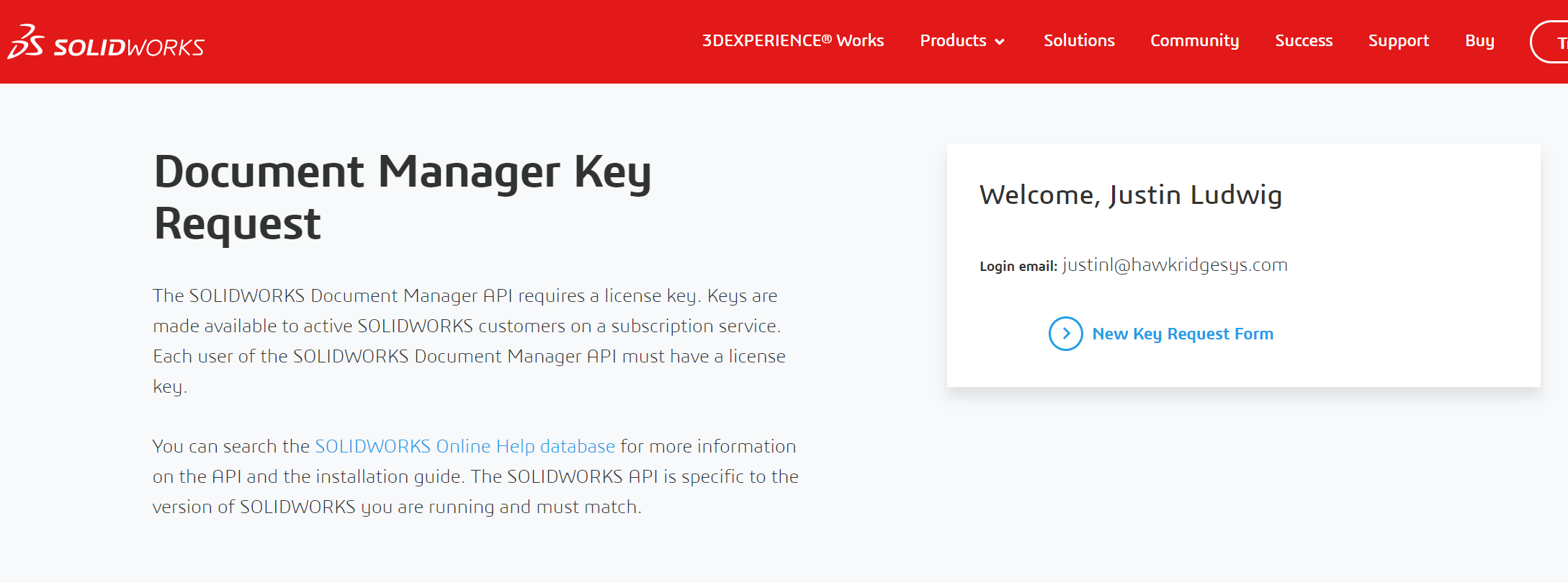Click the circled arrow icon beside New Key Request Form
Viewport: 1568px width, 583px height.
tap(1065, 334)
